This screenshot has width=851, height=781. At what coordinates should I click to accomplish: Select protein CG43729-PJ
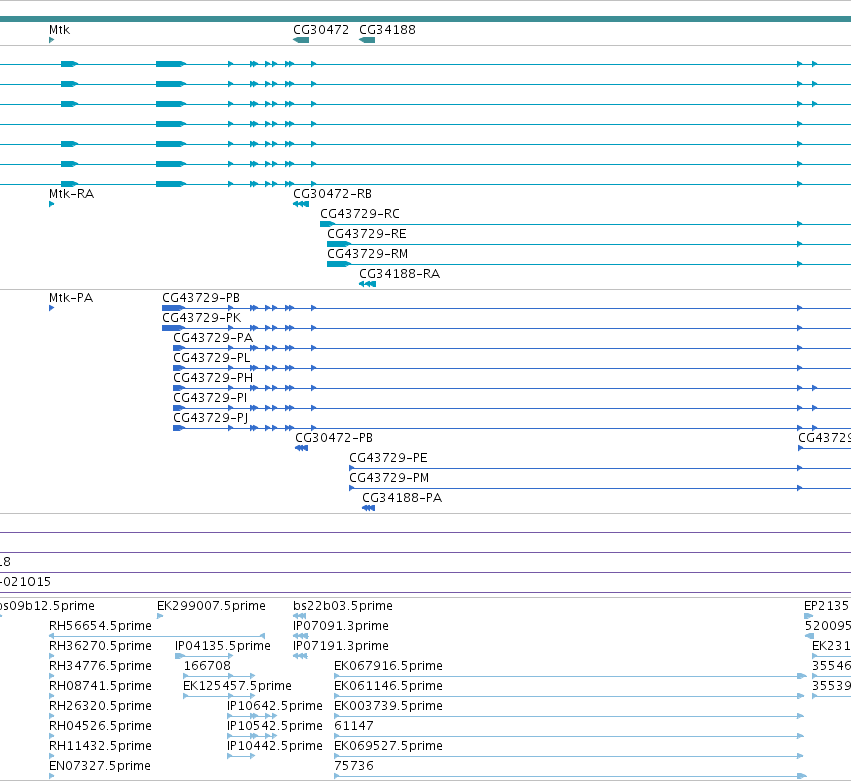click(211, 418)
